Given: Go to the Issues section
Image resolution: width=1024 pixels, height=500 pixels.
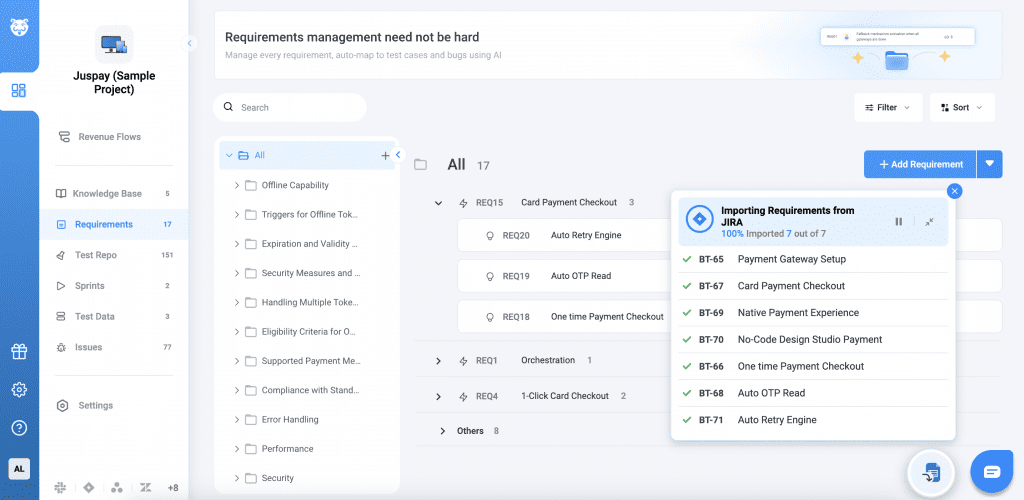Looking at the screenshot, I should (88, 347).
